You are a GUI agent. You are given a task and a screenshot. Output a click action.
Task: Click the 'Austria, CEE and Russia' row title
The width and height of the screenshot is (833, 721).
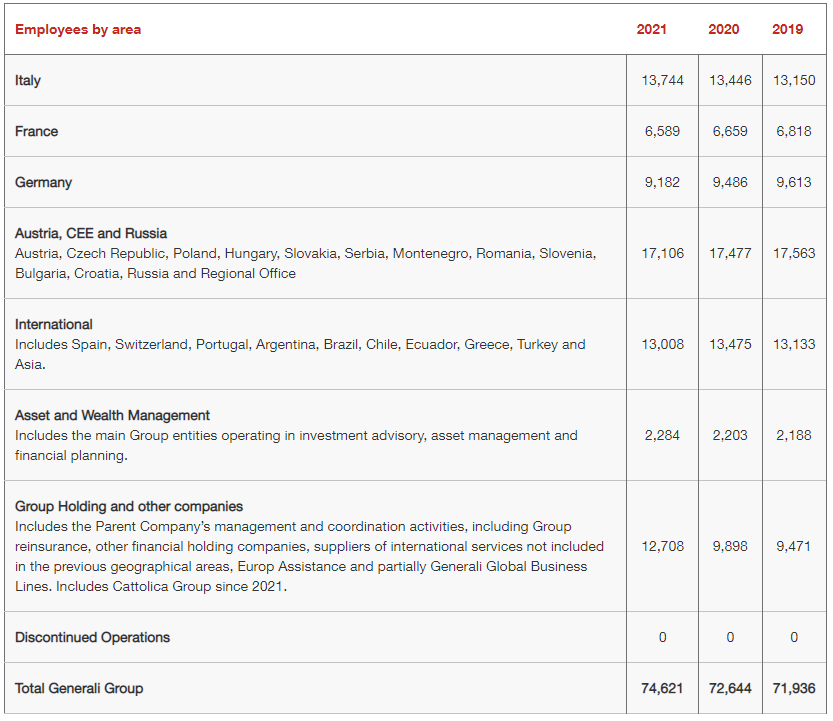tap(91, 233)
